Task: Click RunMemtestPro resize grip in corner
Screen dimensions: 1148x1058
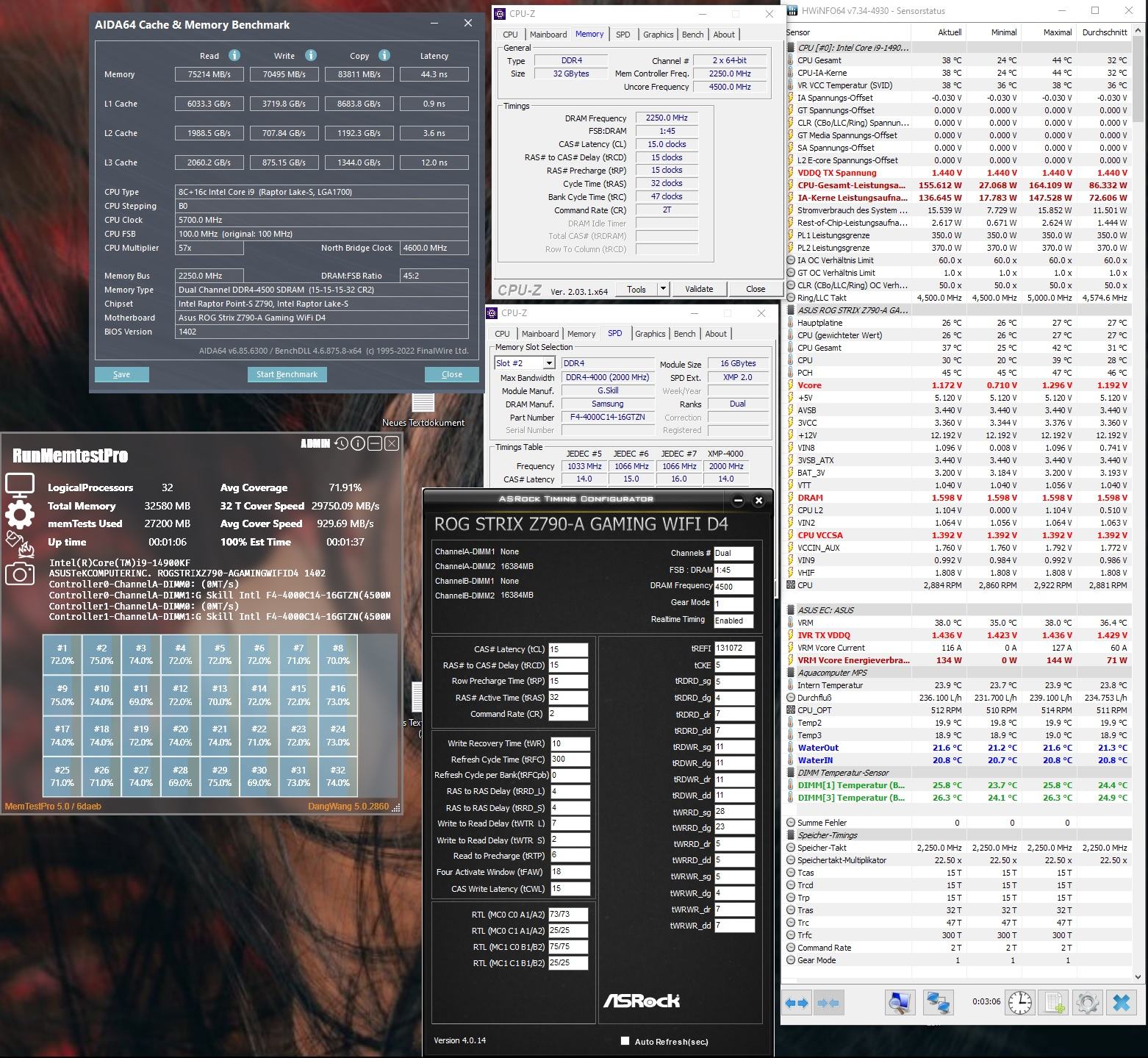Action: (x=396, y=808)
